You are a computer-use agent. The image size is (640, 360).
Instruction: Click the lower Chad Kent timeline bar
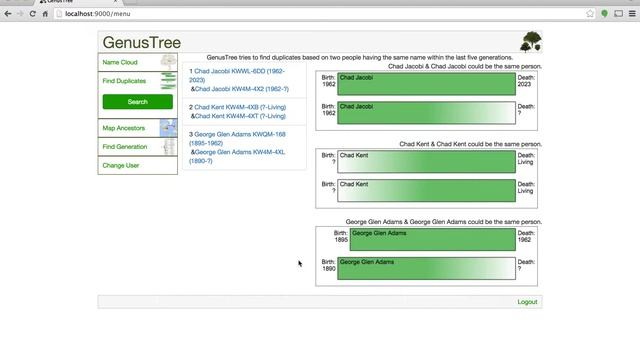coord(427,191)
